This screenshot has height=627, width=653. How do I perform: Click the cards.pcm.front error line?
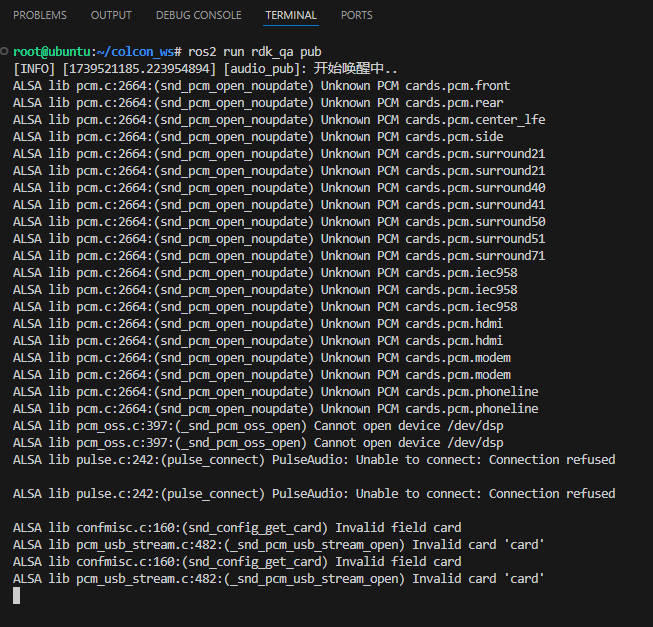click(261, 85)
